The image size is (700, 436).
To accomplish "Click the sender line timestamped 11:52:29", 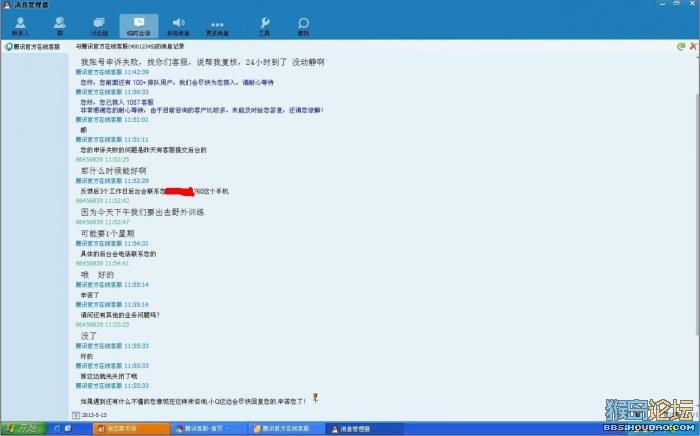I will [x=112, y=181].
